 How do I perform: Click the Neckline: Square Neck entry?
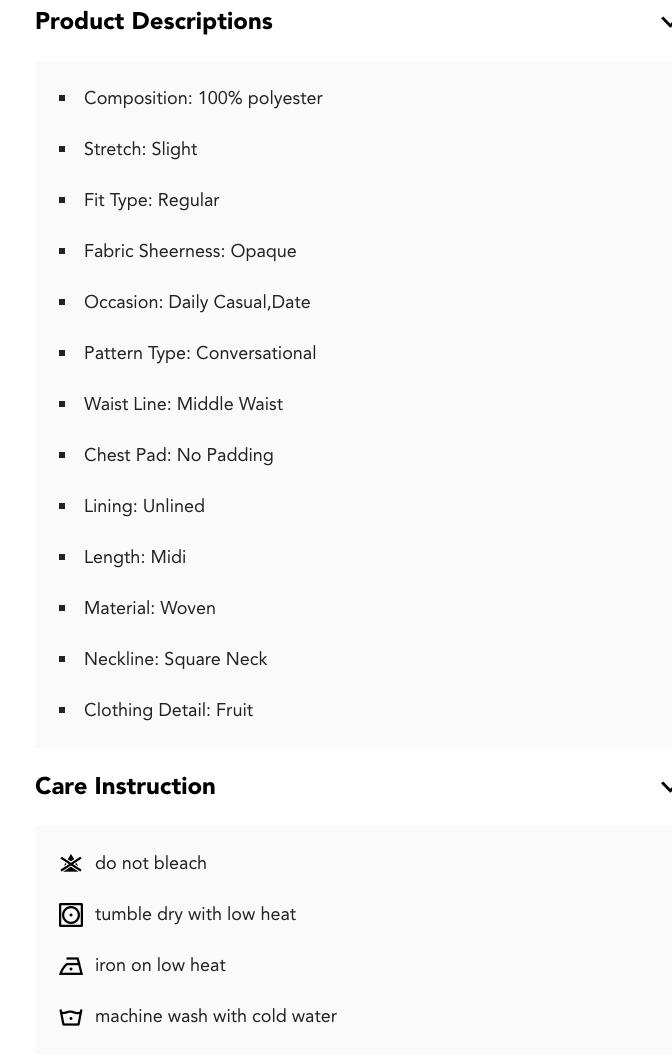tap(176, 660)
